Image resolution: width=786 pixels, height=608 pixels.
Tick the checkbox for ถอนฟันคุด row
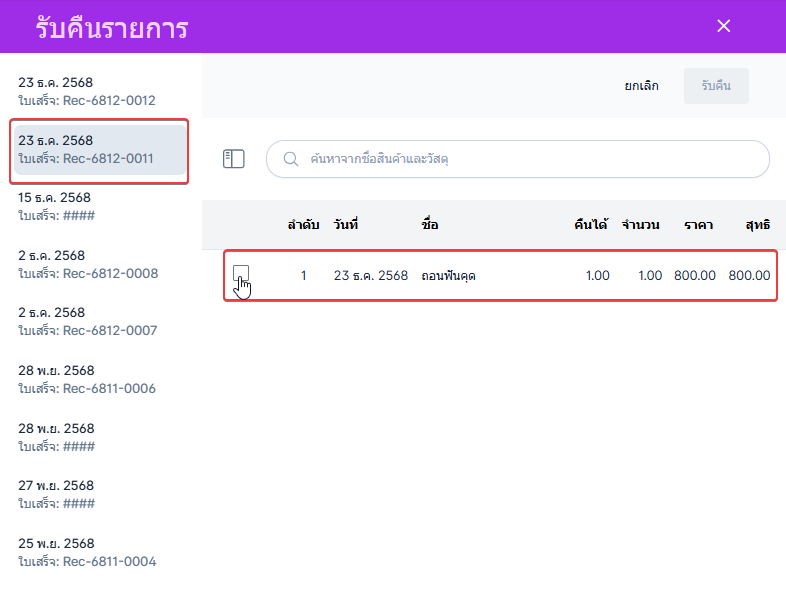(x=241, y=273)
